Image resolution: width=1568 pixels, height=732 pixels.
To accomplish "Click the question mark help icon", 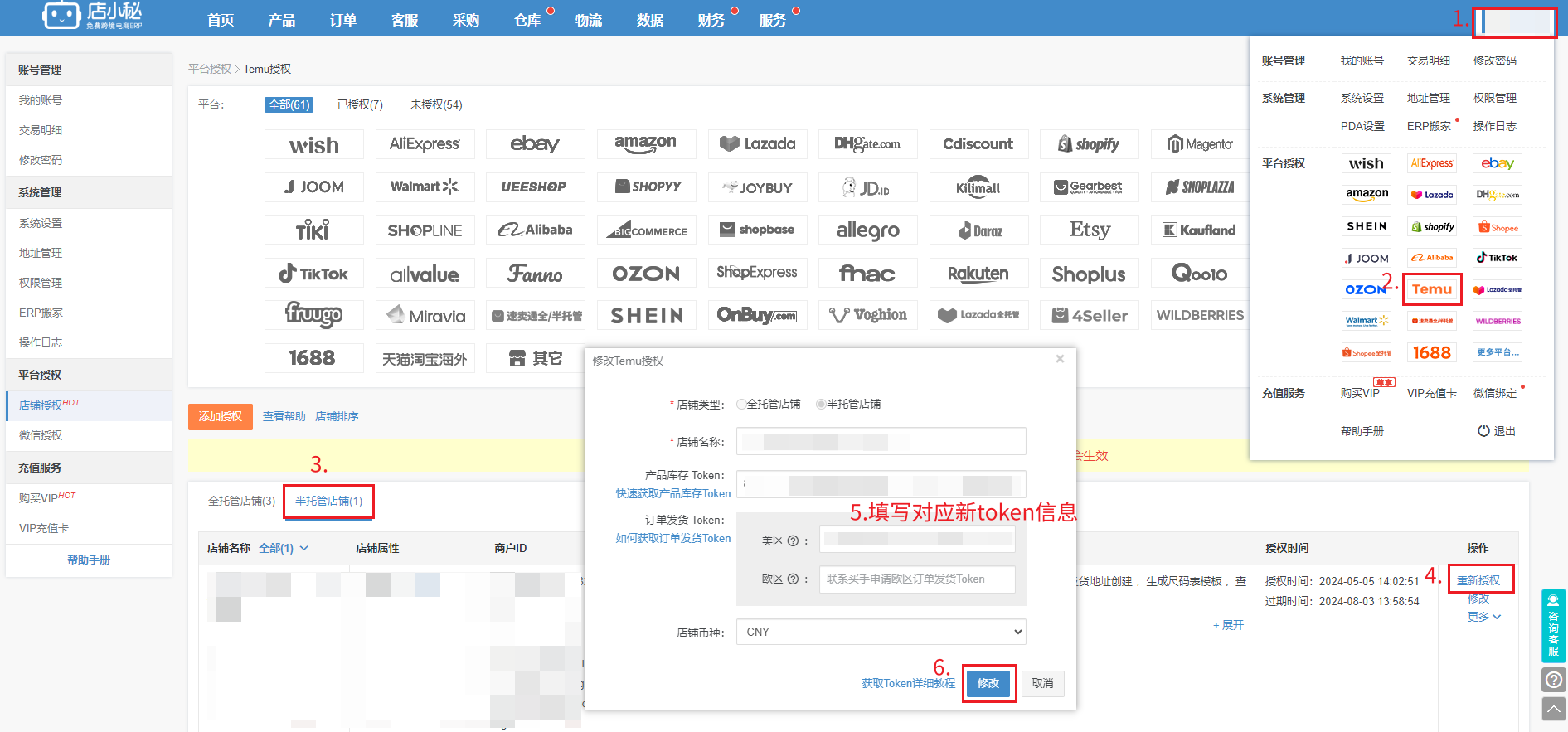I will [1553, 681].
